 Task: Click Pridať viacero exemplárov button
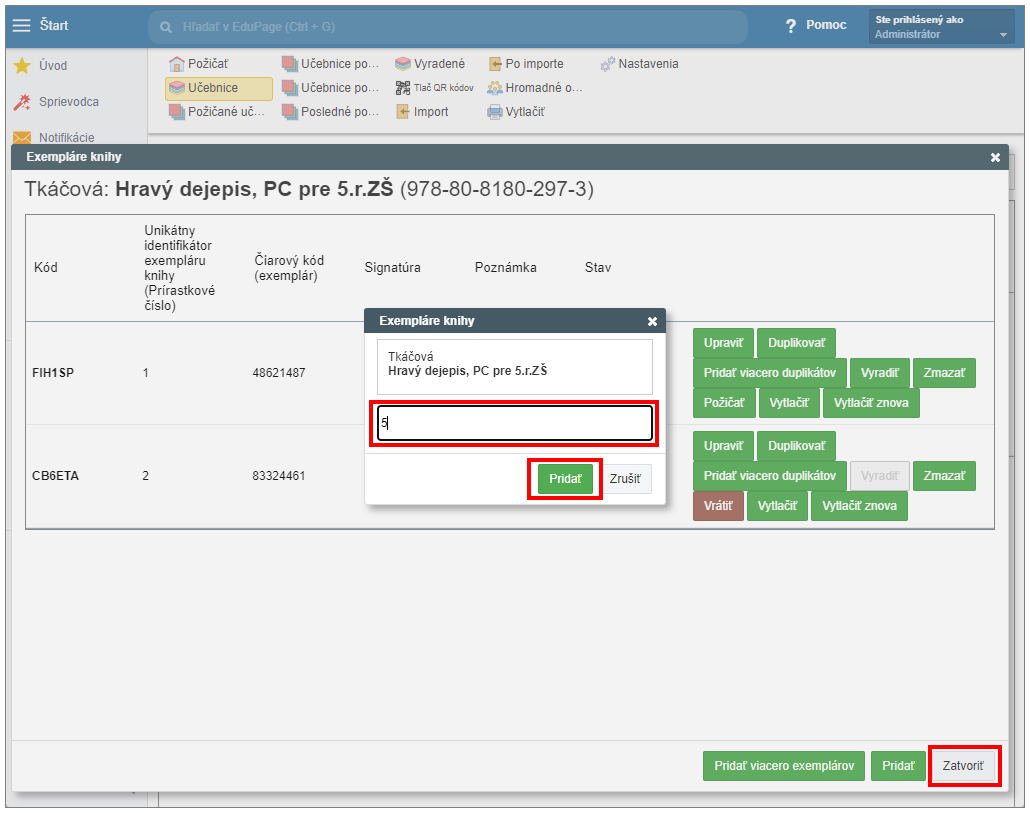[783, 766]
